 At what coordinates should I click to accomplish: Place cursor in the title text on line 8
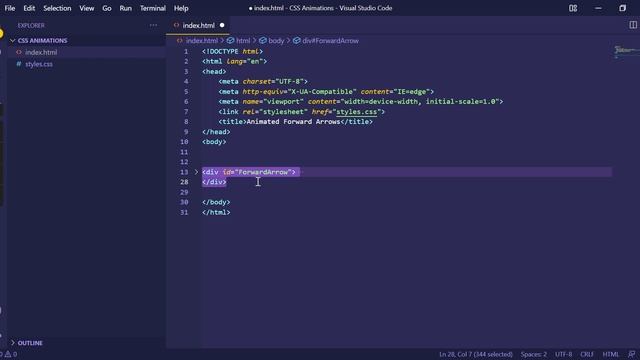click(x=293, y=122)
